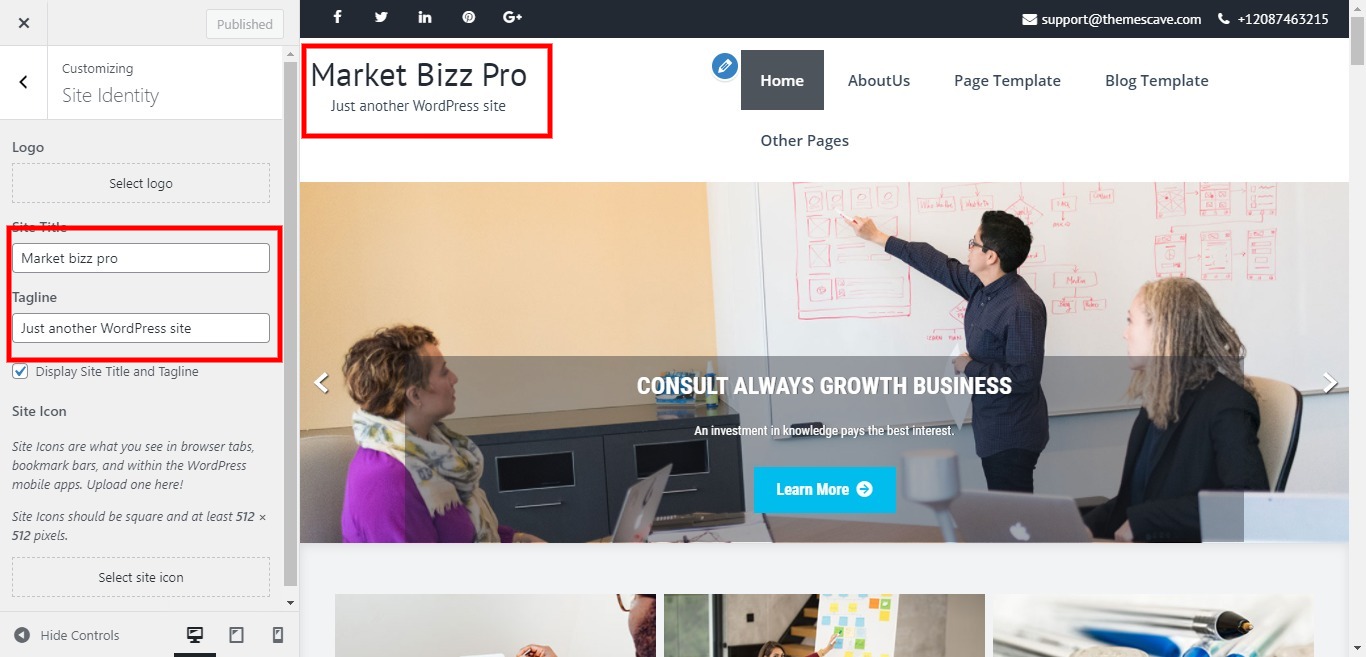1366x657 pixels.
Task: Go back from Site Identity section
Action: (x=24, y=82)
